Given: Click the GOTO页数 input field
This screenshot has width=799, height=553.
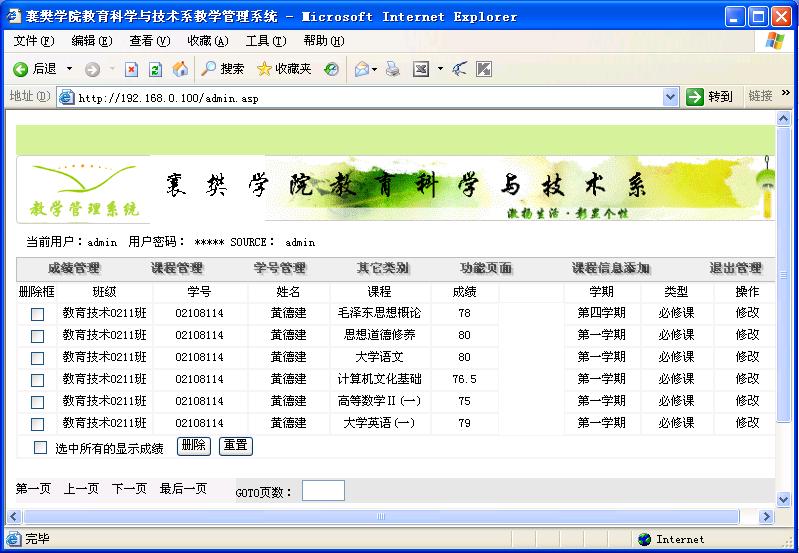Looking at the screenshot, I should click(323, 491).
